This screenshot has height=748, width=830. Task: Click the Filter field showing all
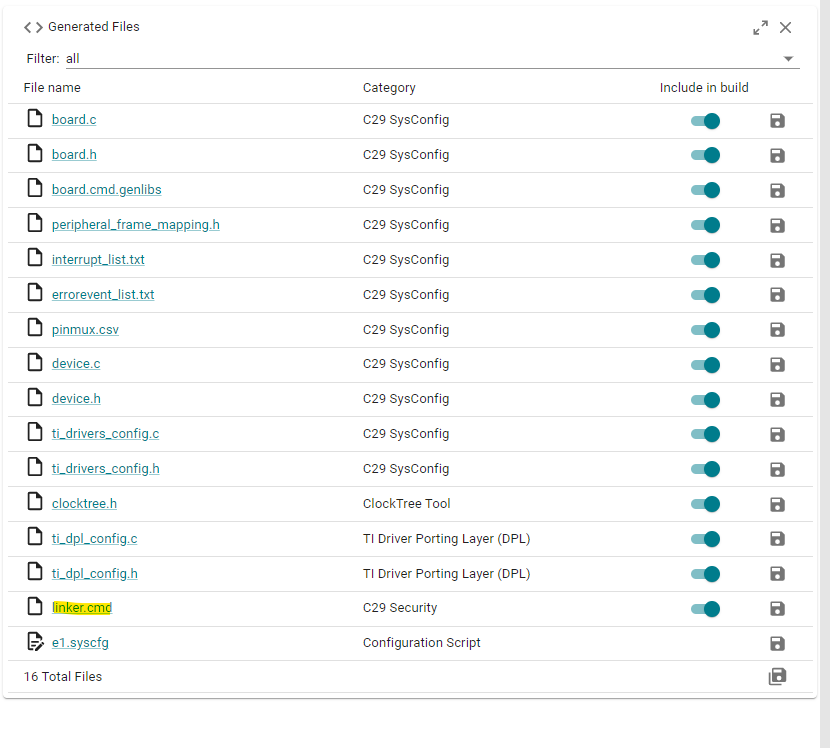click(x=432, y=59)
